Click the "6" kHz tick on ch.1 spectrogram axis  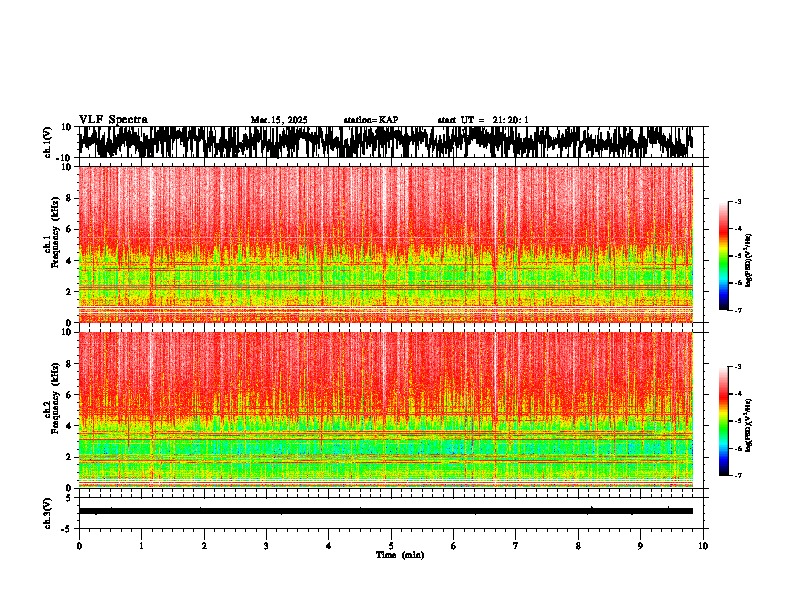(x=69, y=229)
